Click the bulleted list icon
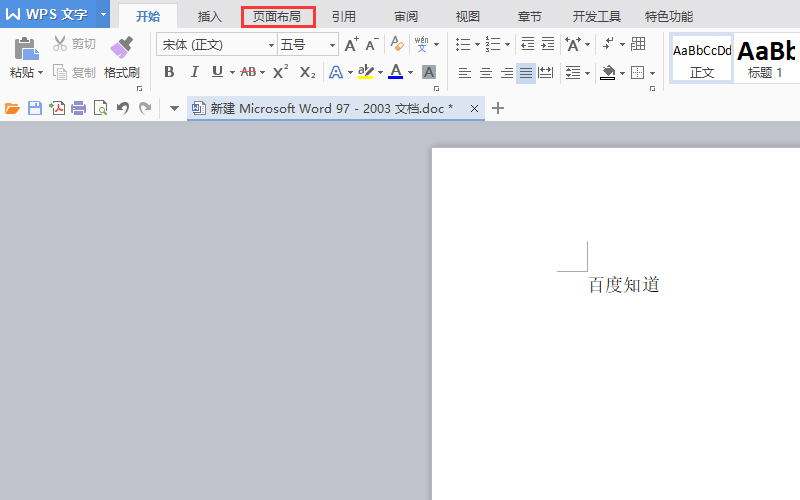This screenshot has height=500, width=800. click(463, 44)
